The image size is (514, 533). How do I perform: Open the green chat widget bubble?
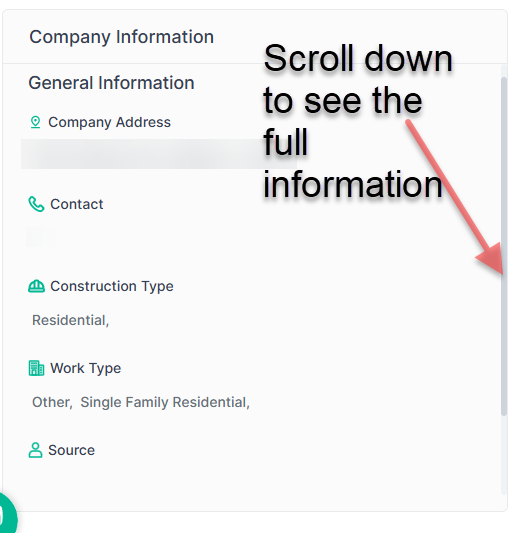point(7,513)
